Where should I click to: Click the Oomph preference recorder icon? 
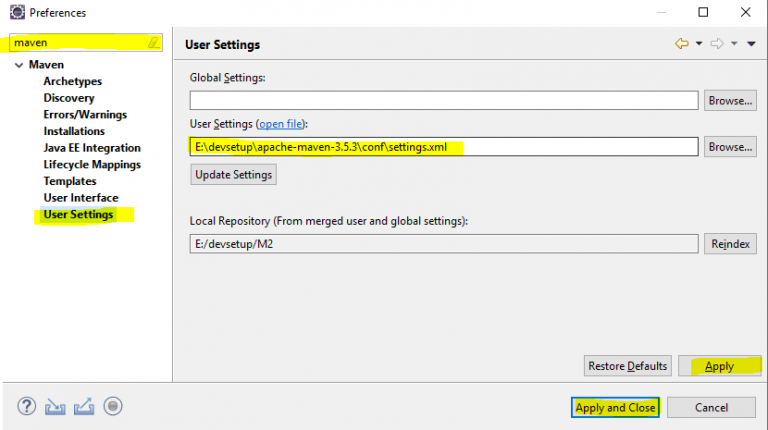(113, 406)
